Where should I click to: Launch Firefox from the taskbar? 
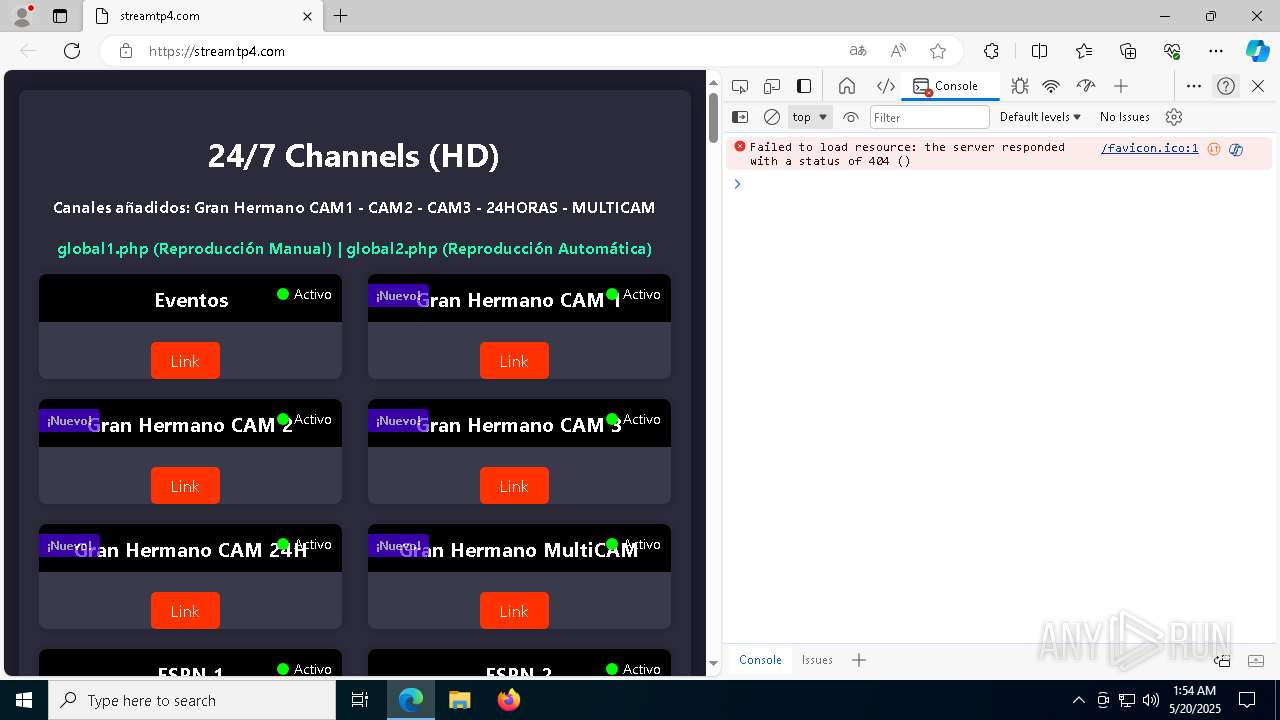[509, 700]
